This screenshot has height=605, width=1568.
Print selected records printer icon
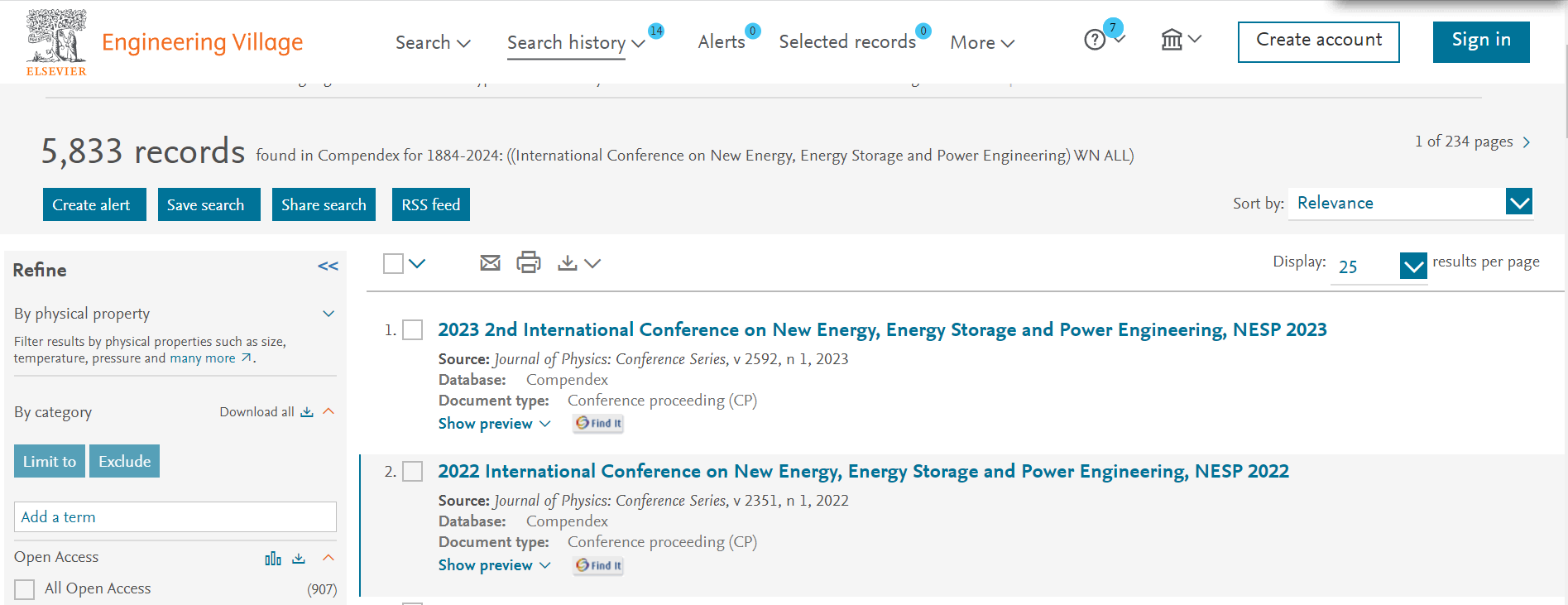(x=529, y=262)
